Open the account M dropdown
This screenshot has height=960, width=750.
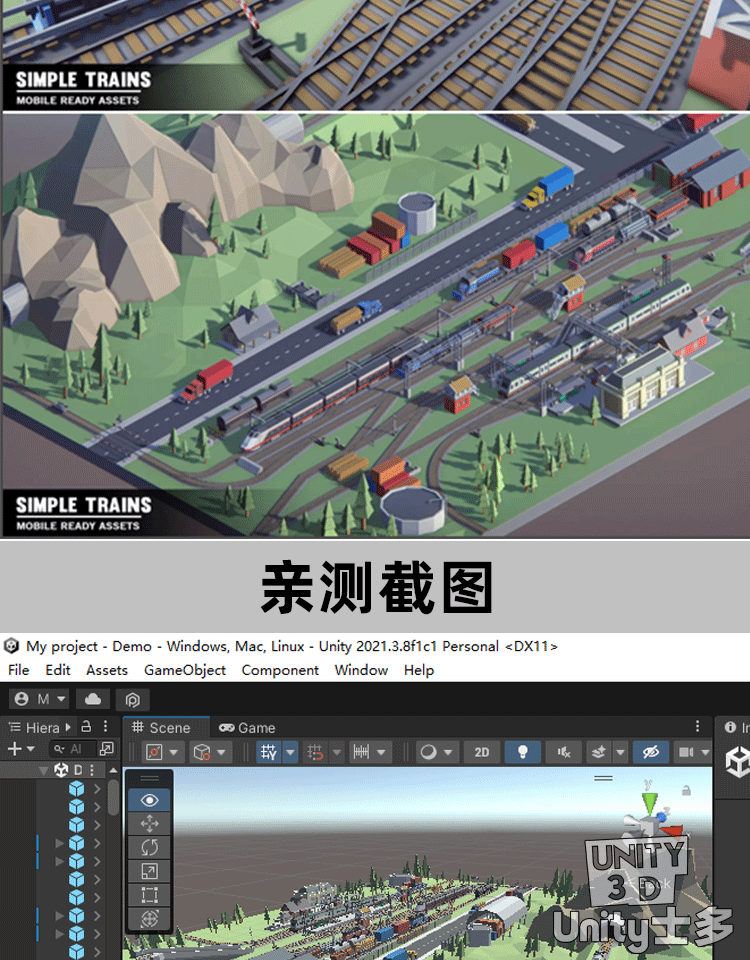pos(40,699)
